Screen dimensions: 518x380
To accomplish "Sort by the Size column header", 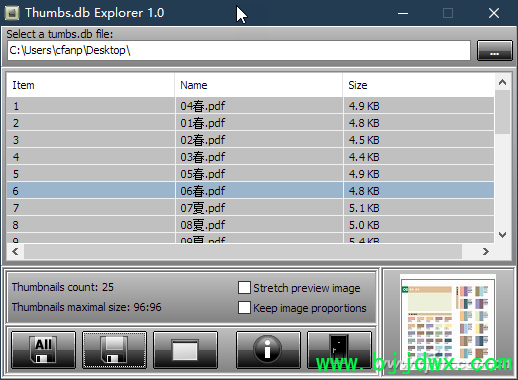I will (418, 85).
